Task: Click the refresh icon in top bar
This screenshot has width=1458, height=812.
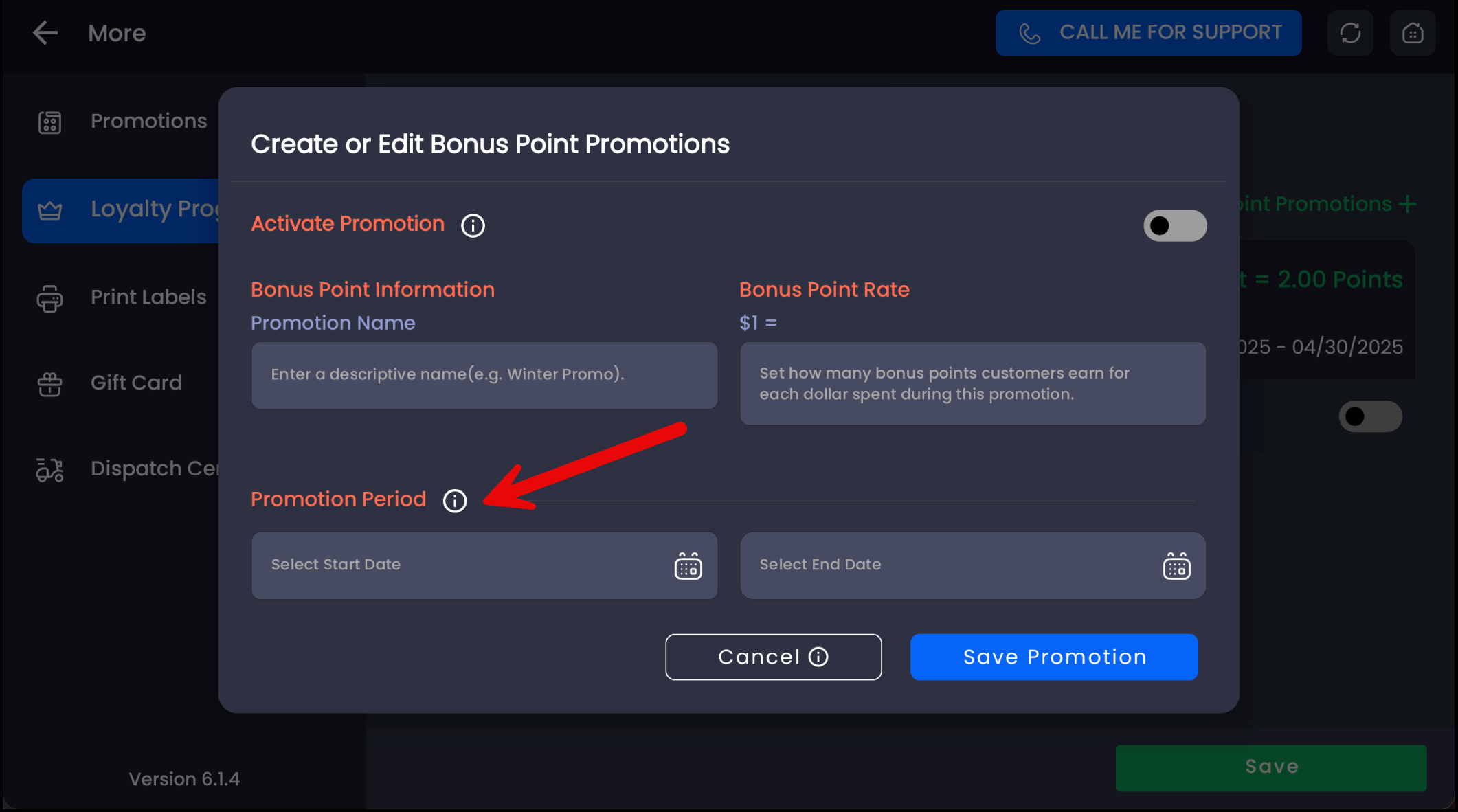Action: pyautogui.click(x=1350, y=33)
